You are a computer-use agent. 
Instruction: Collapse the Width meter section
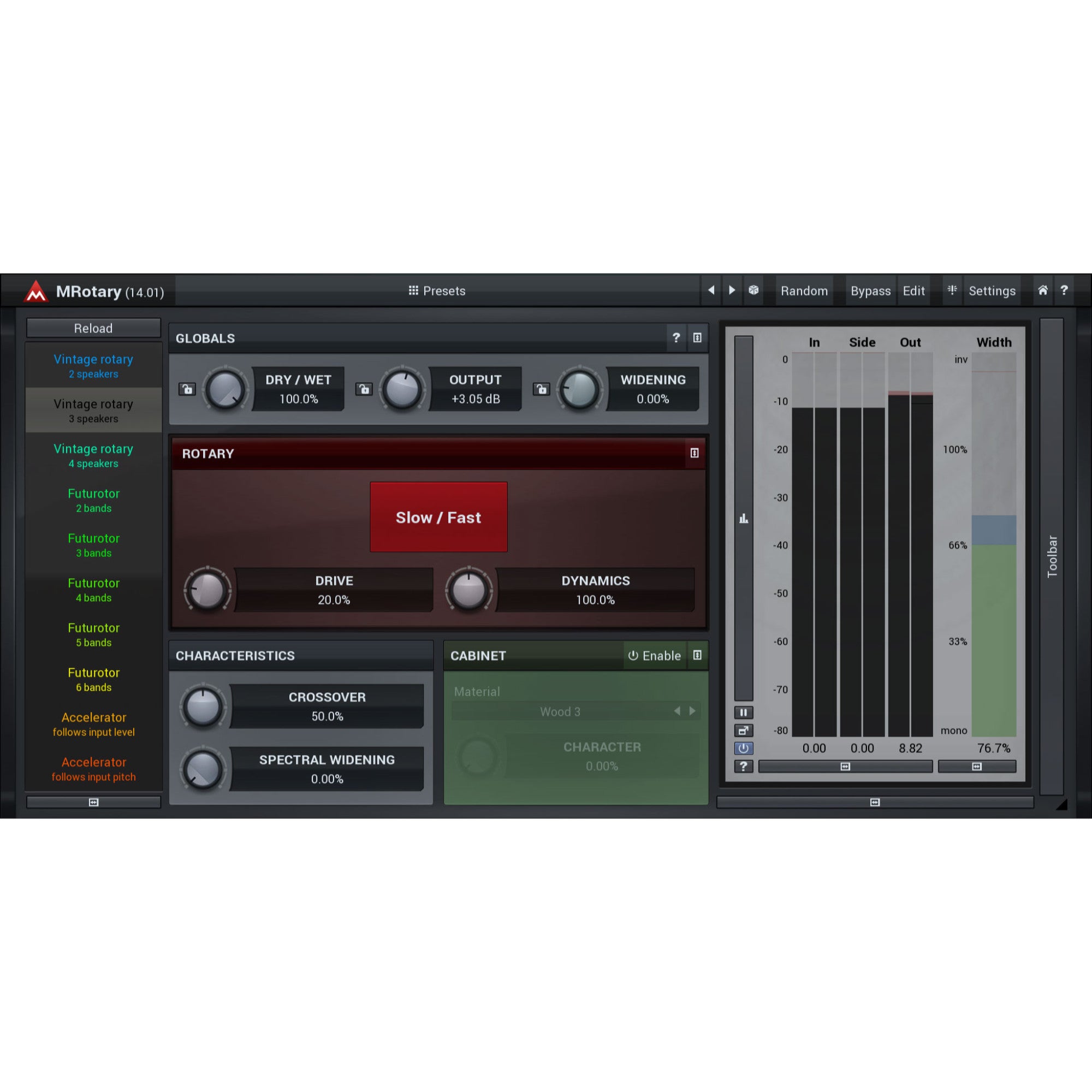point(977,767)
